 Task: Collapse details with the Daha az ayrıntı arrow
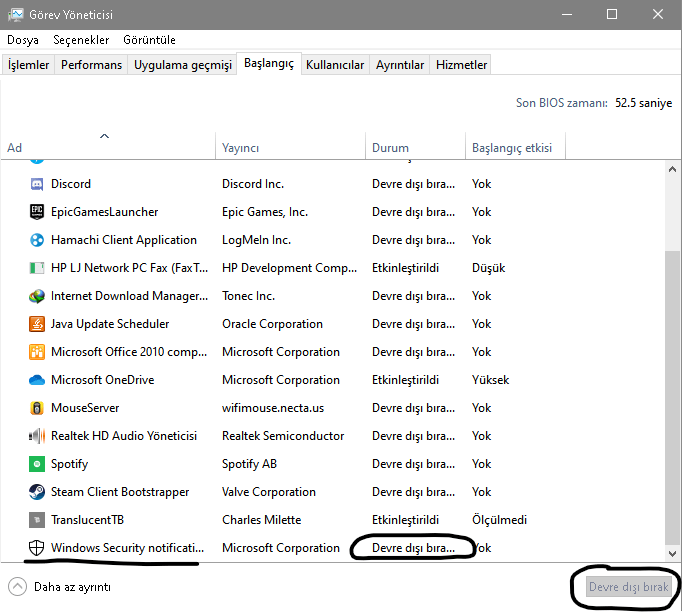tap(17, 587)
